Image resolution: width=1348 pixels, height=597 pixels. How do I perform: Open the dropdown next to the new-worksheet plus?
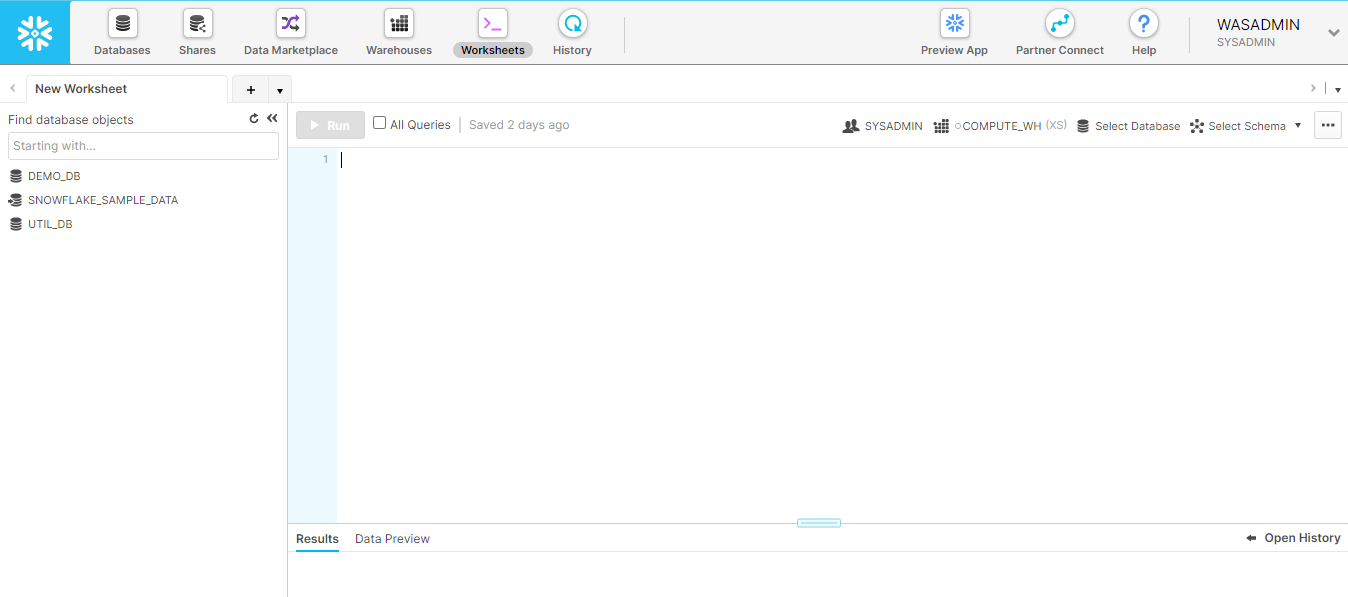coord(280,89)
